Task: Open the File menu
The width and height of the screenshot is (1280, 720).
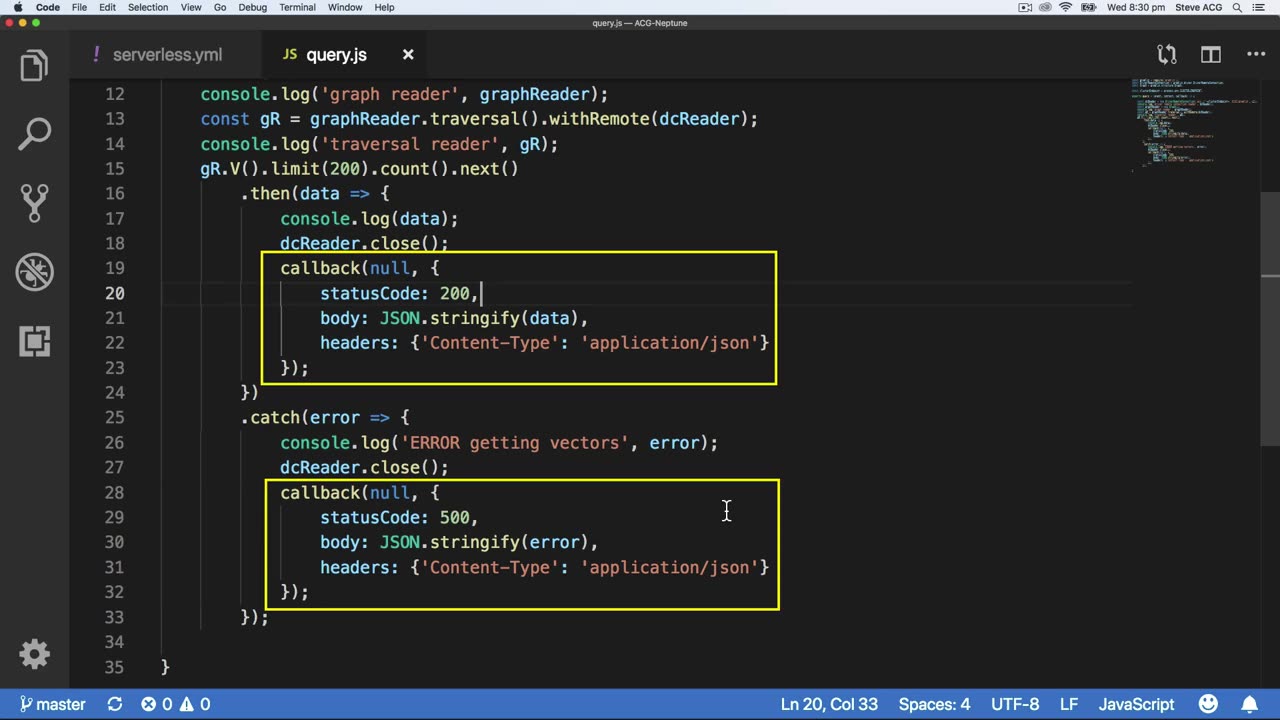Action: [x=79, y=7]
